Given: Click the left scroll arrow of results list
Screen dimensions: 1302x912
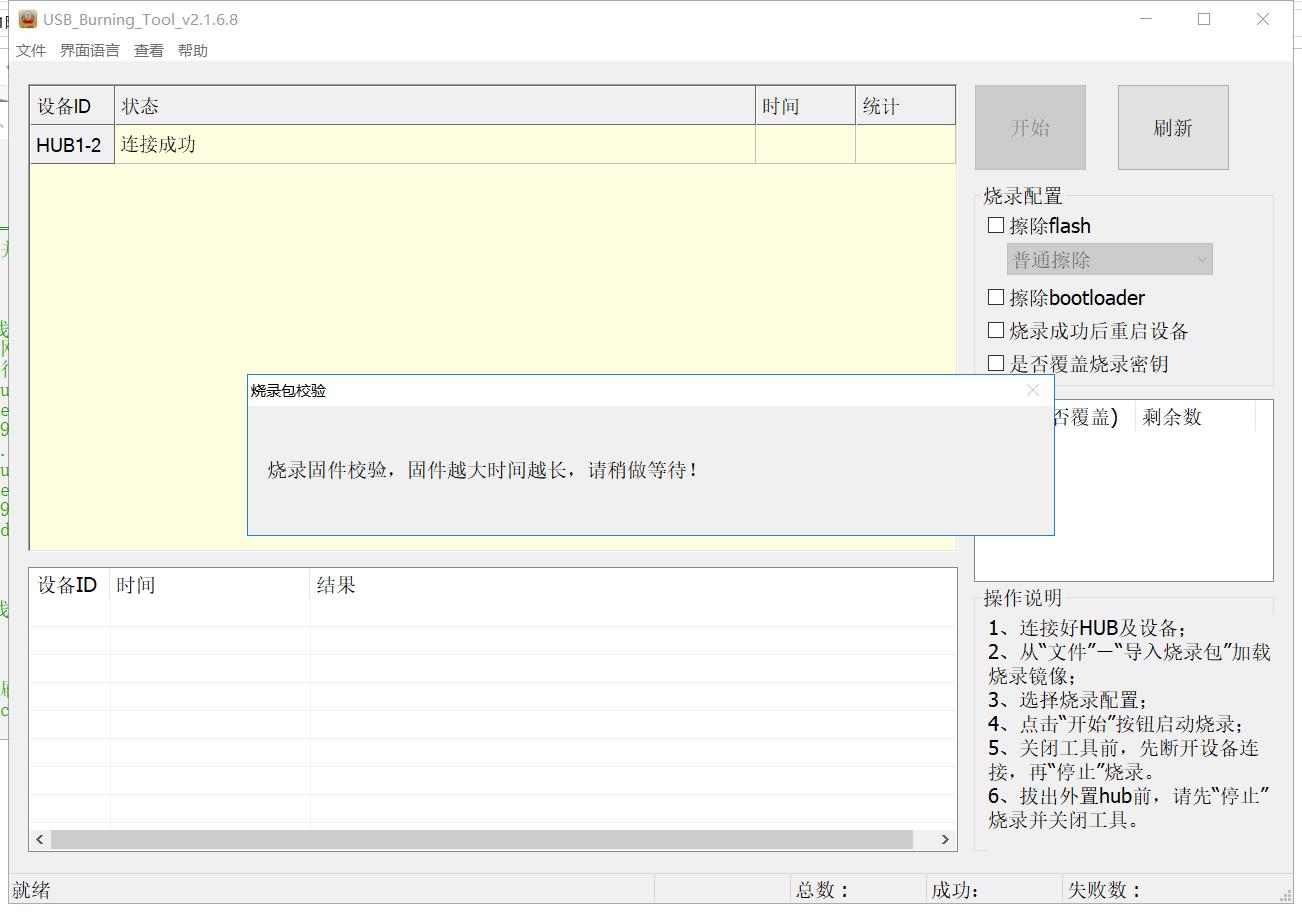Looking at the screenshot, I should pyautogui.click(x=40, y=839).
